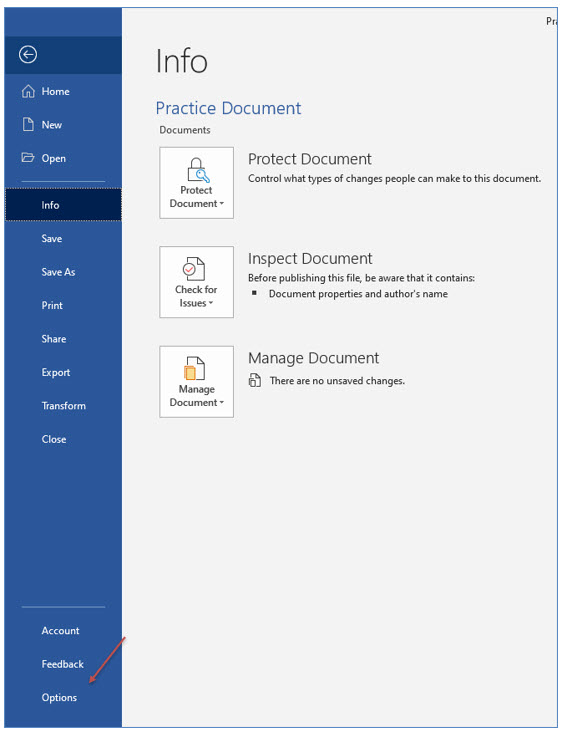Screen dimensions: 570x734
Task: Expand the Check for Issues dropdown
Action: (211, 303)
